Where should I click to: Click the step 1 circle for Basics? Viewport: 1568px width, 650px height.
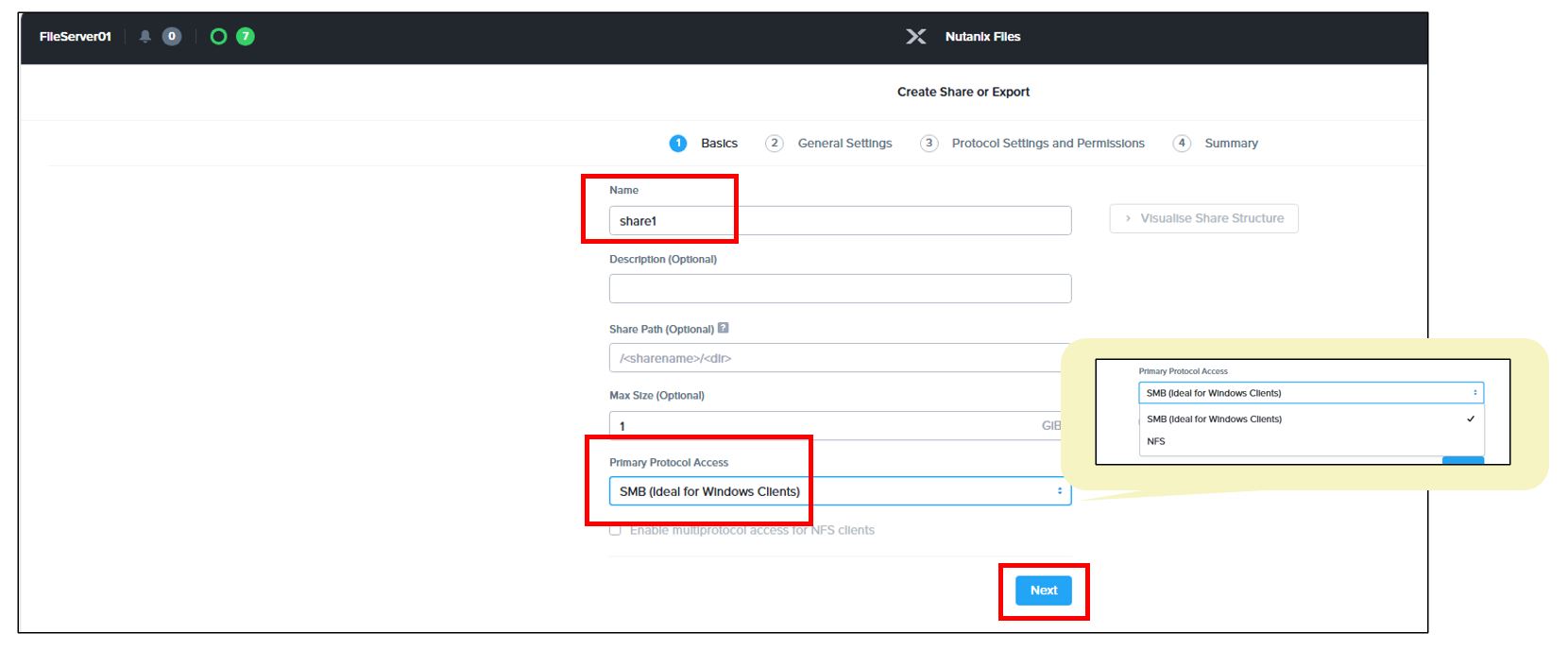pyautogui.click(x=678, y=144)
